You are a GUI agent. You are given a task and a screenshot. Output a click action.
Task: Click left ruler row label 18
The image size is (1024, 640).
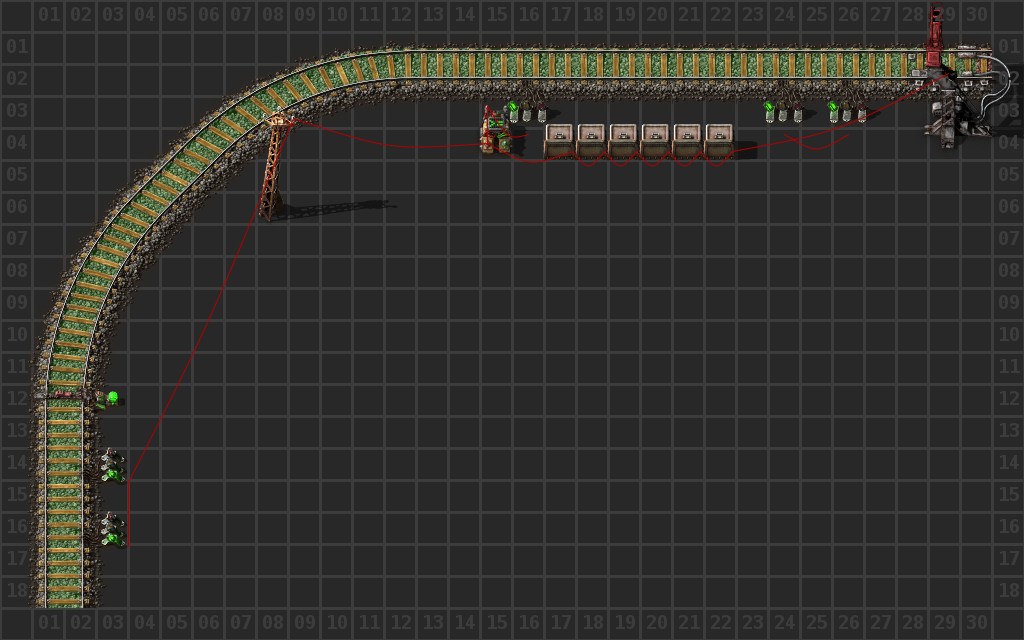(x=17, y=590)
